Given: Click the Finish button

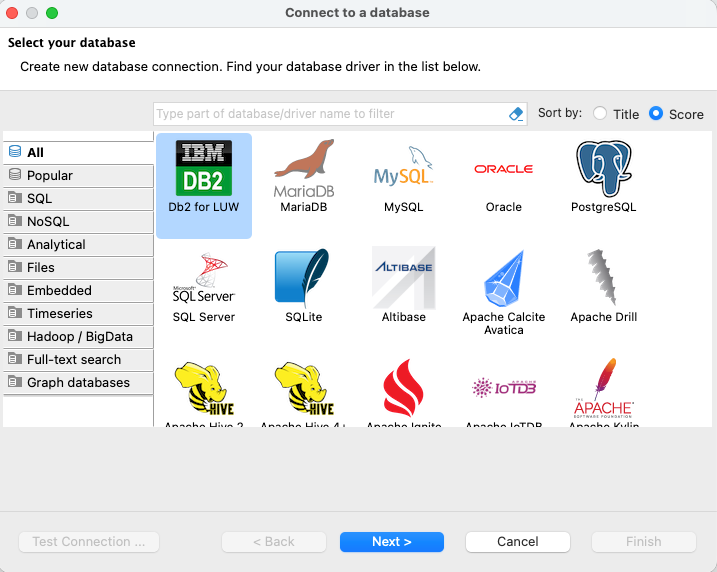Looking at the screenshot, I should [644, 542].
